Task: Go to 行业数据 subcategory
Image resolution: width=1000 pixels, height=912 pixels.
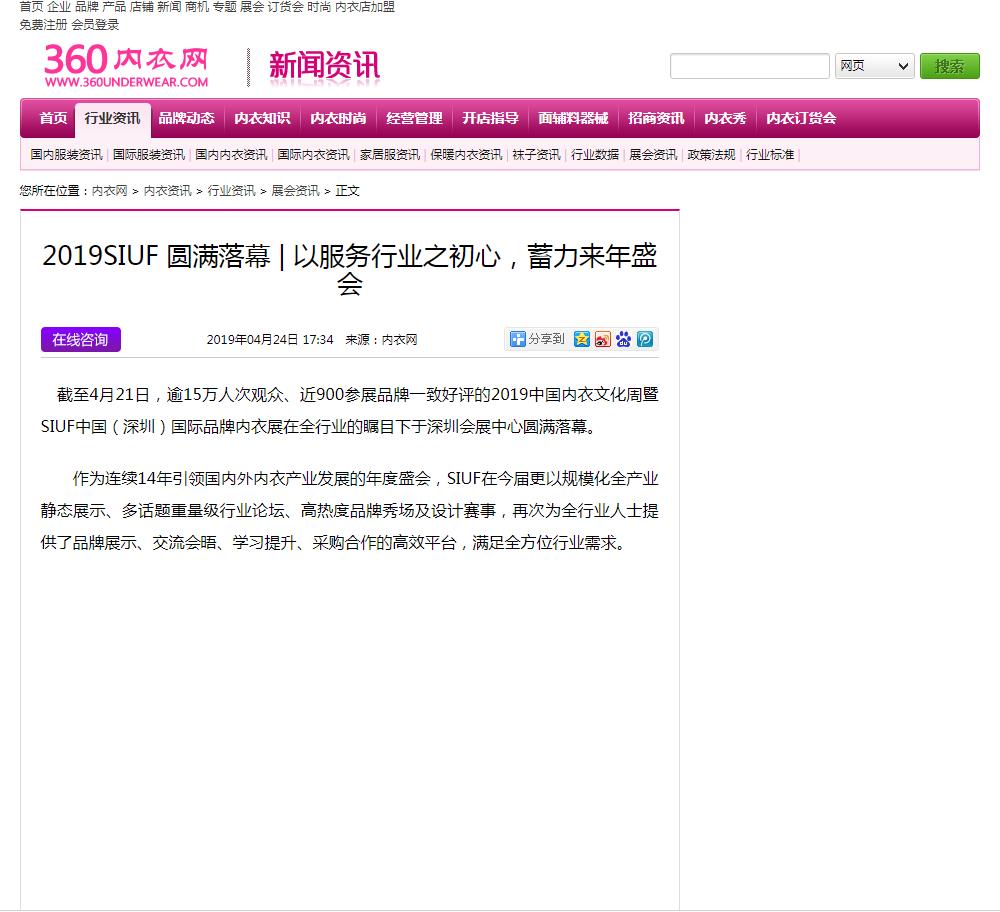Action: point(594,155)
